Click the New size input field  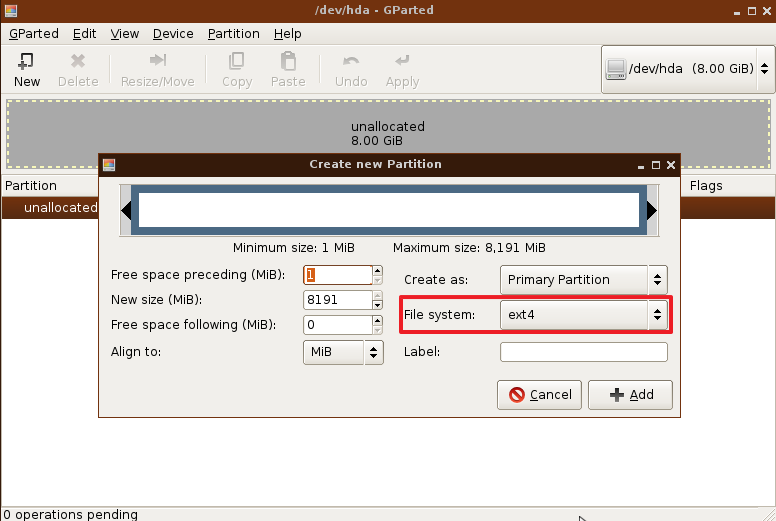(338, 300)
